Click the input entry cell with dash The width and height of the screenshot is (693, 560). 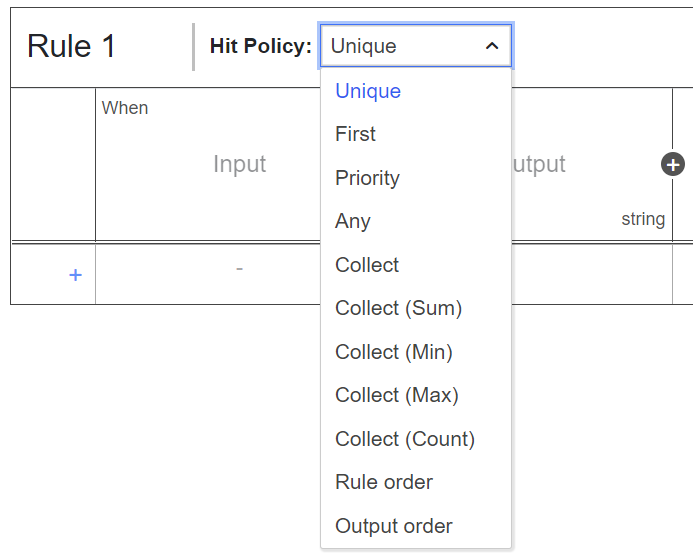tap(239, 270)
